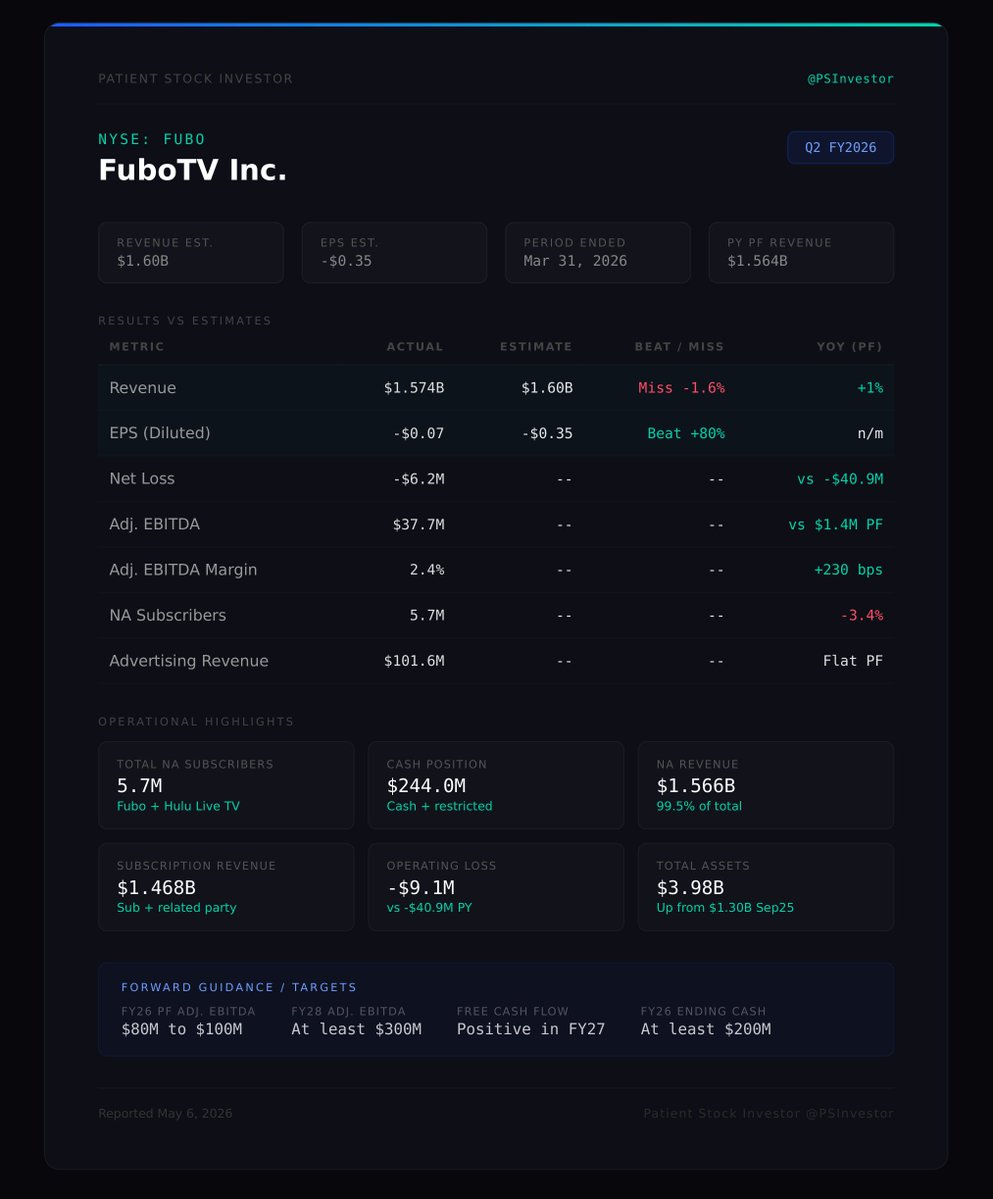Click the Flat PF value

click(852, 661)
